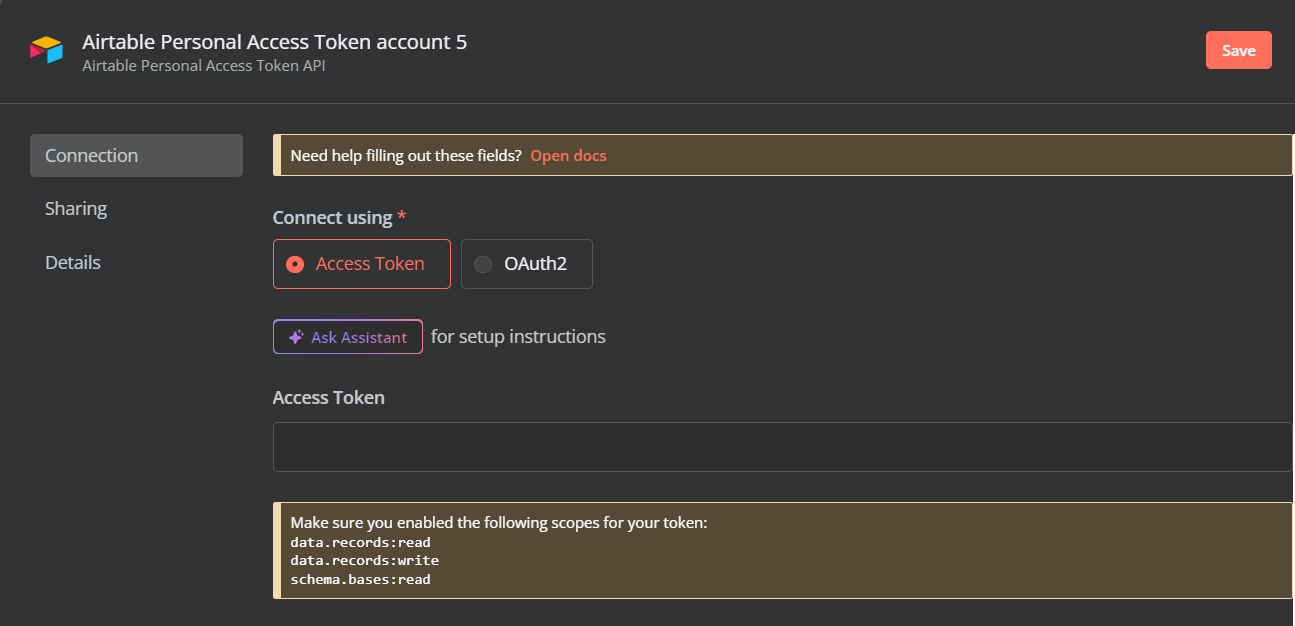This screenshot has width=1295, height=626.
Task: Open docs from the help banner
Action: coord(568,156)
